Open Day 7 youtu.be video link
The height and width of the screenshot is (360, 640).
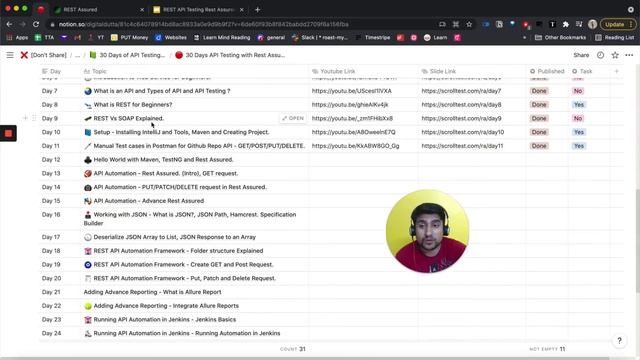[351, 91]
